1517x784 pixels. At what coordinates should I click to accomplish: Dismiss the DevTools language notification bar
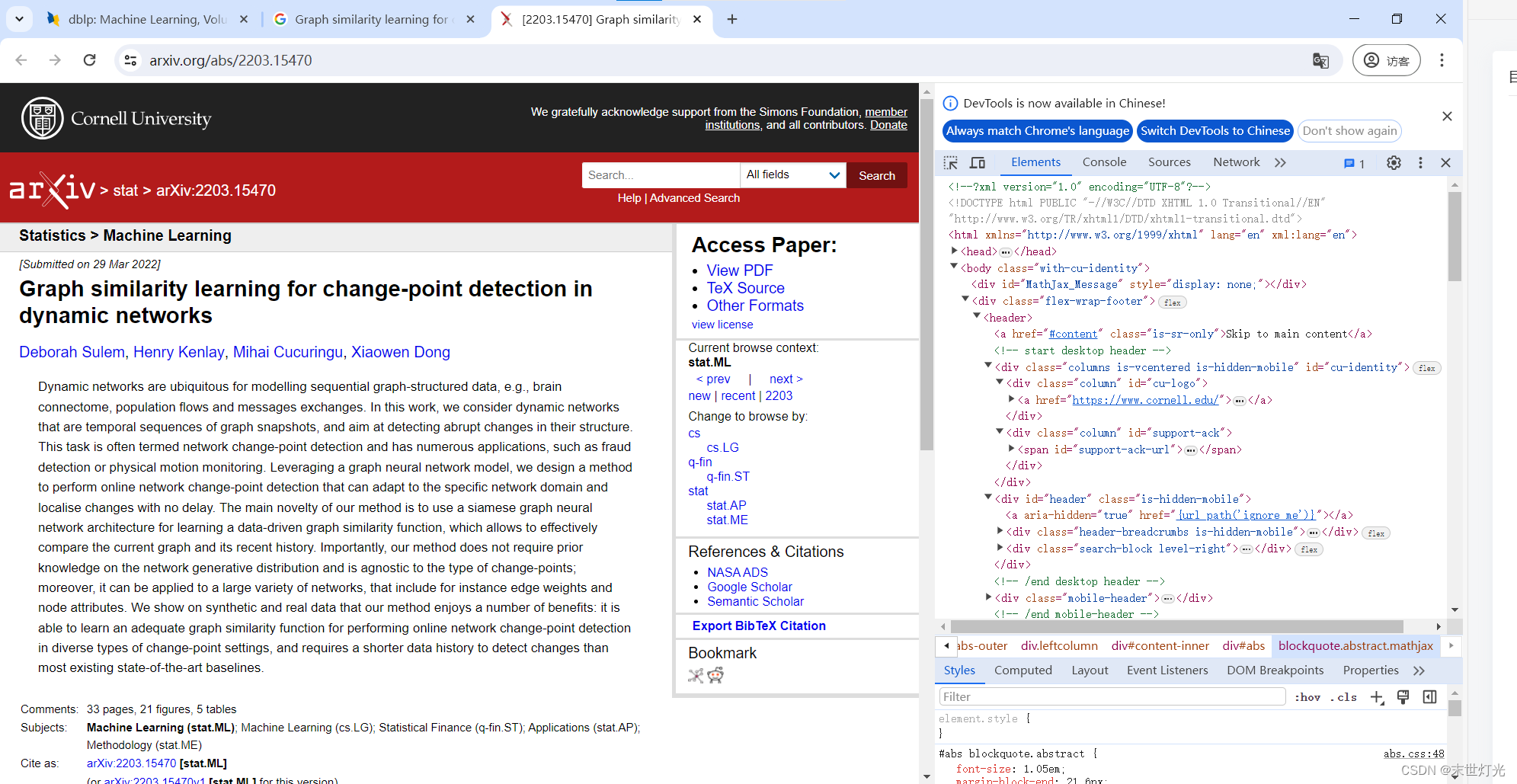1447,116
